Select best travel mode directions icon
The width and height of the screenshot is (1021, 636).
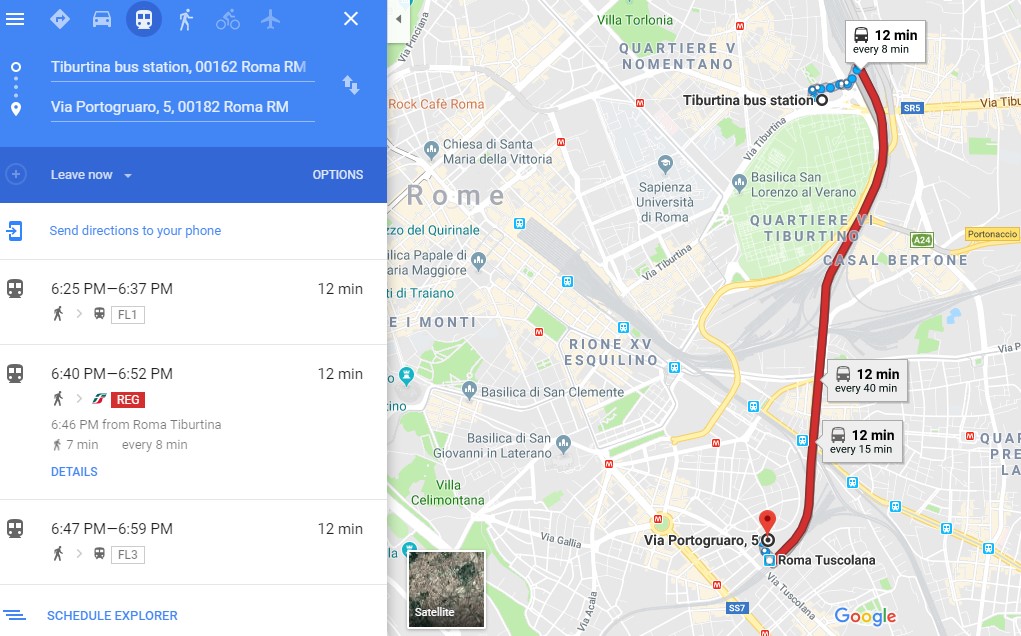60,19
